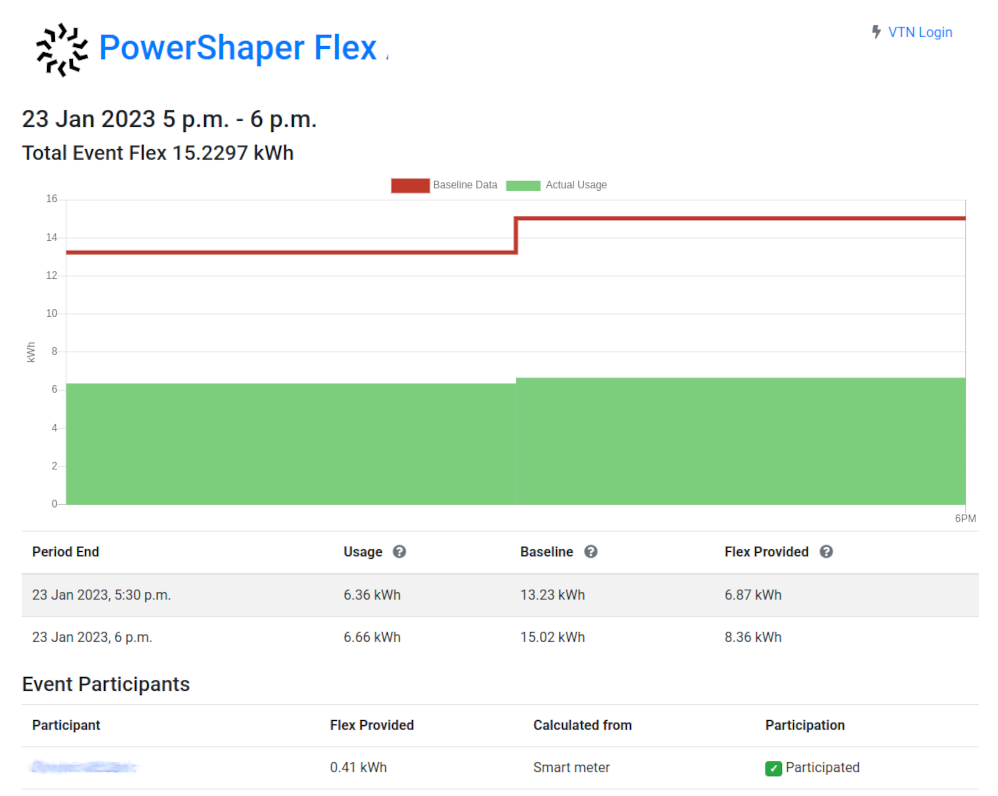
Task: Click the lightning bolt icon beside VTN Login
Action: (876, 32)
